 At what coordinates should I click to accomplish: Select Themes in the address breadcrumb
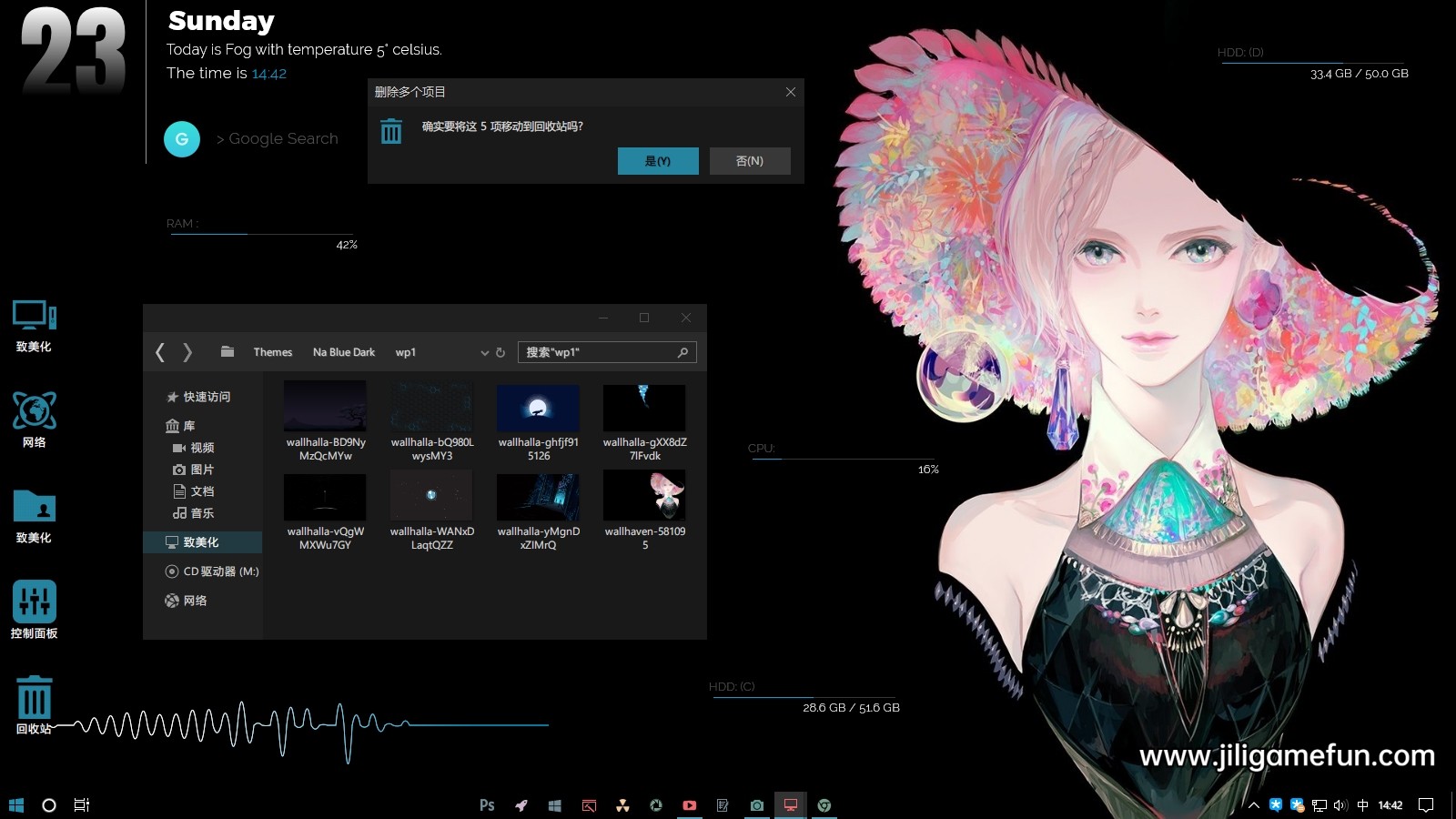273,352
